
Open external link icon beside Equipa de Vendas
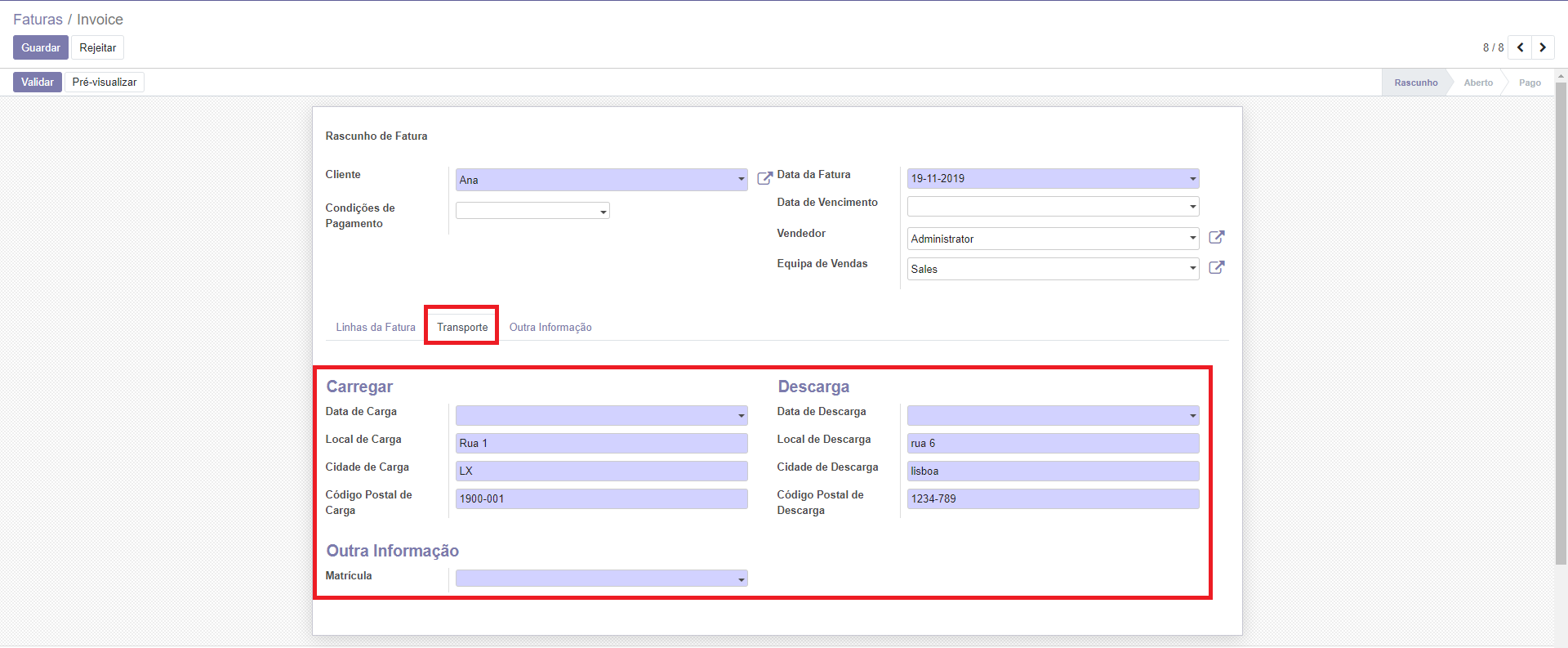coord(1216,268)
